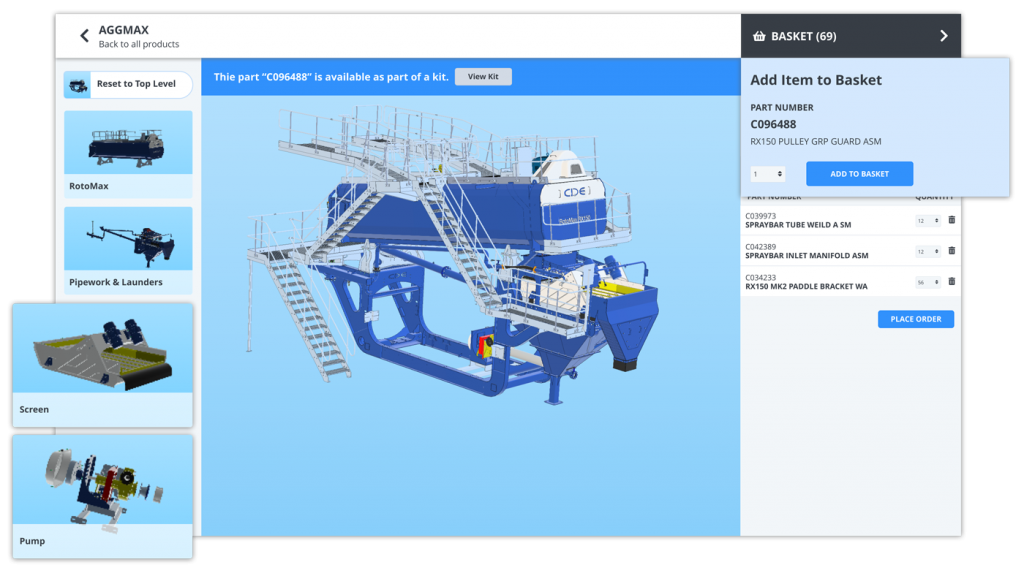Delete SPRAYBAR TUBE WEILD A SM from basket

pyautogui.click(x=951, y=220)
